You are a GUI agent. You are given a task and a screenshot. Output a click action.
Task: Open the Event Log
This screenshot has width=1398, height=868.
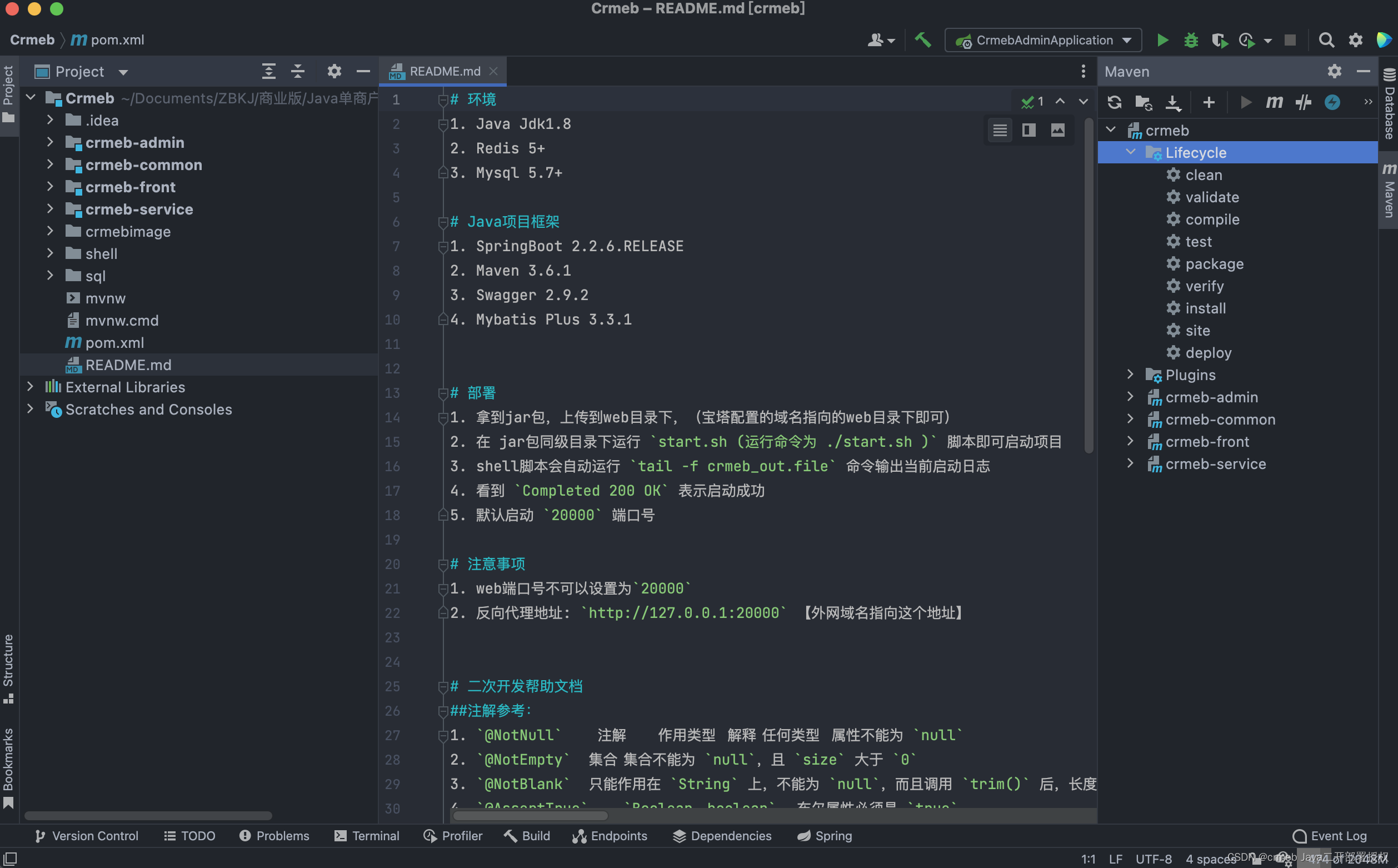[1330, 836]
